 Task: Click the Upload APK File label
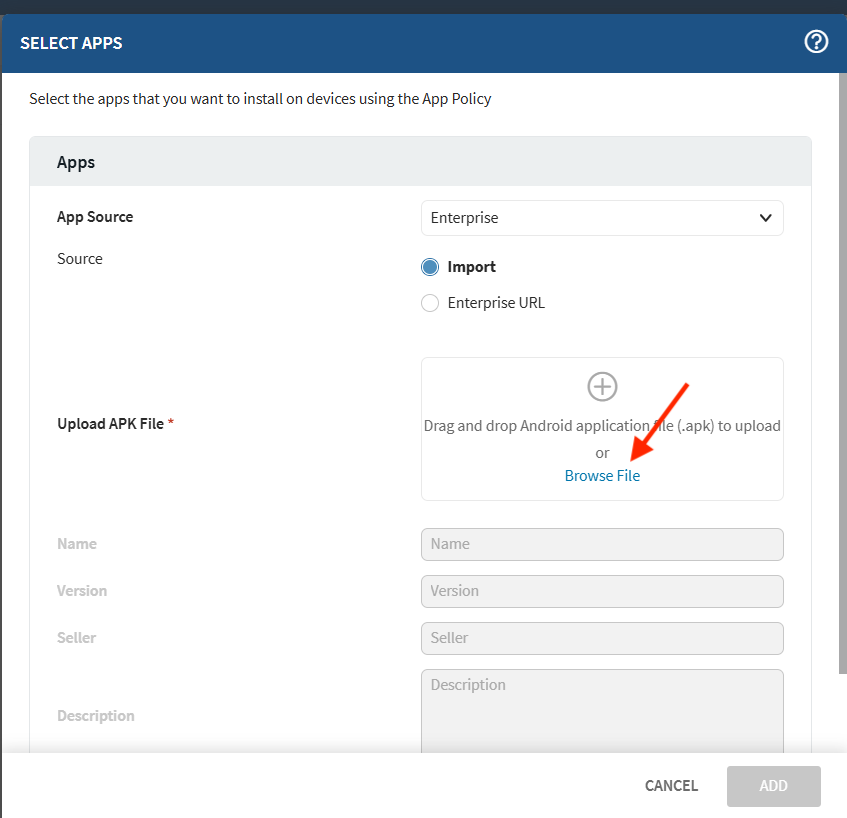tap(110, 424)
